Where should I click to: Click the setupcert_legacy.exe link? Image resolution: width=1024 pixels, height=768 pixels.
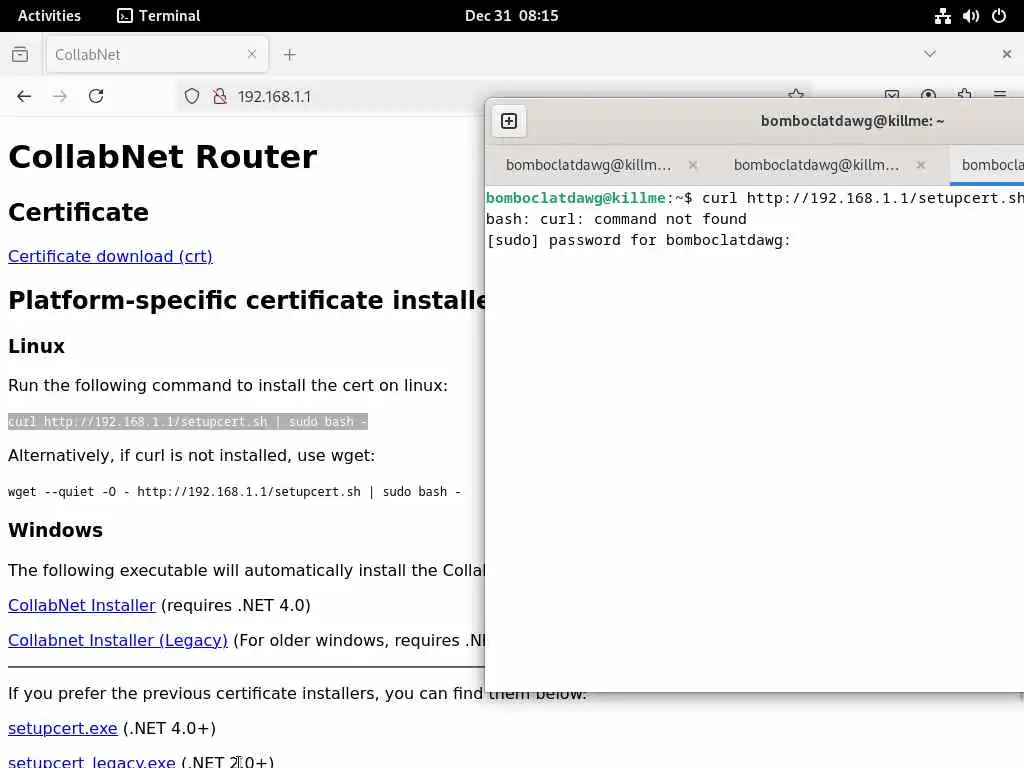tap(91, 761)
